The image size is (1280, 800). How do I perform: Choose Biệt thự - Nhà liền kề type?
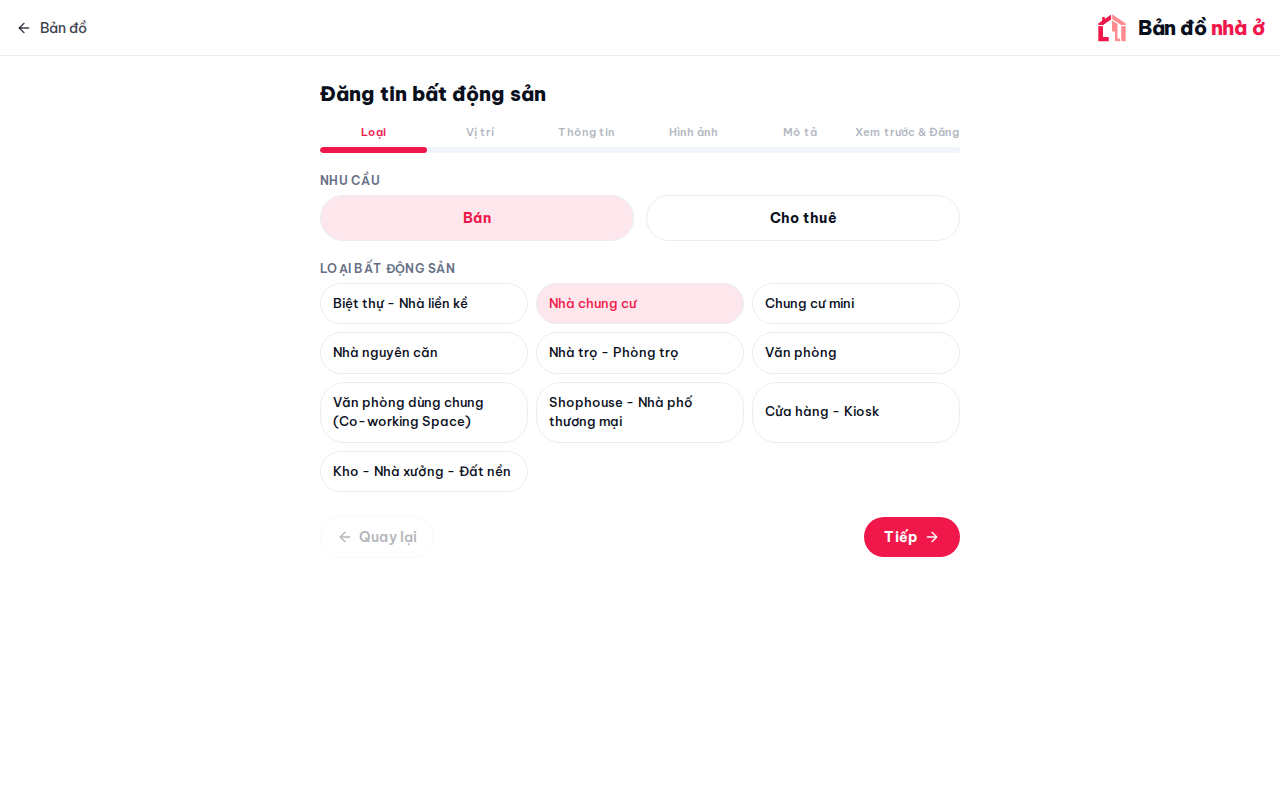[x=424, y=303]
